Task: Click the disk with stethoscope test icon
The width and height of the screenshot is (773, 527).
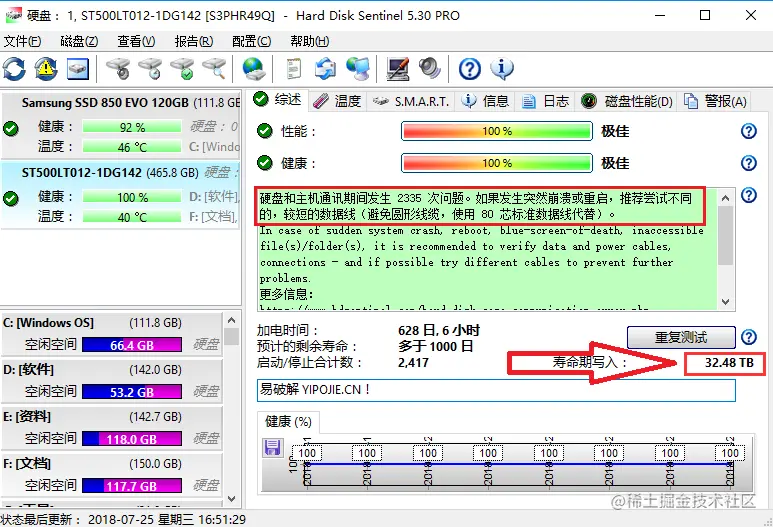Action: 118,69
